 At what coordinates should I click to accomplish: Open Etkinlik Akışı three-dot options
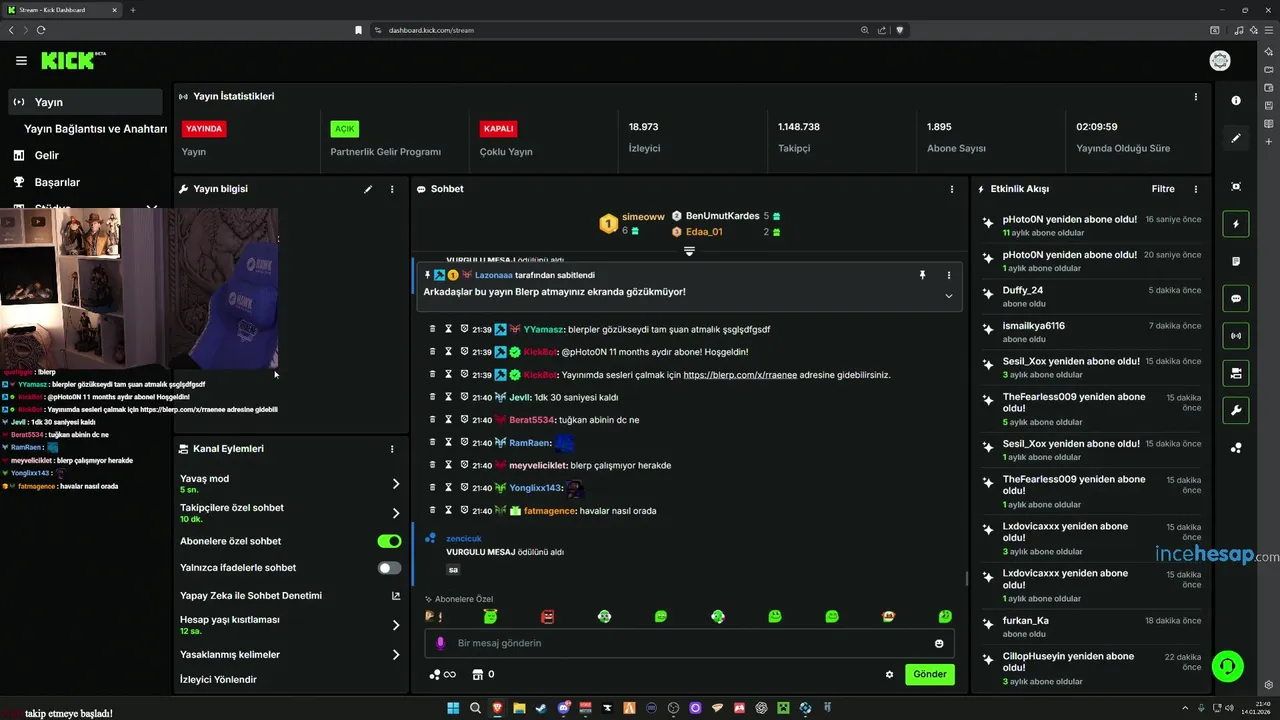(1196, 189)
